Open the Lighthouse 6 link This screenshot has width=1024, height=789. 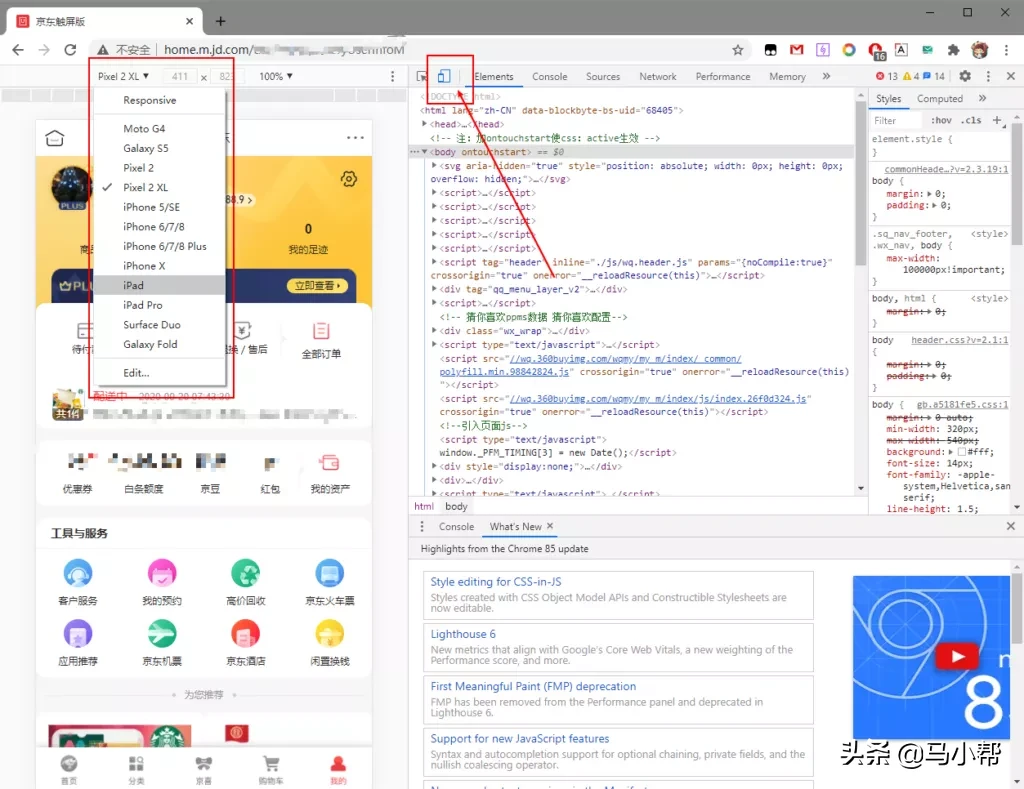coord(463,634)
